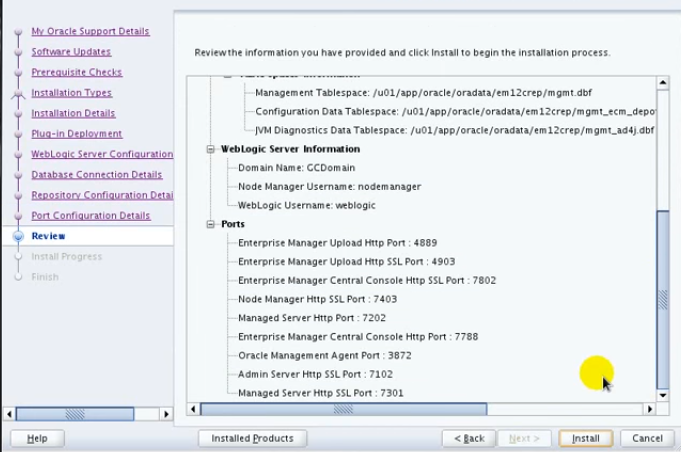Click the Software Updates step bullet
This screenshot has height=452, width=681.
pos(18,52)
